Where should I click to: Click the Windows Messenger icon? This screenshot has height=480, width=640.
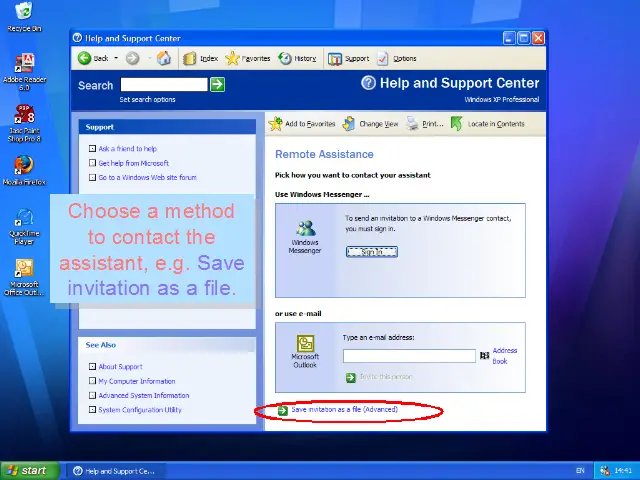tap(306, 229)
